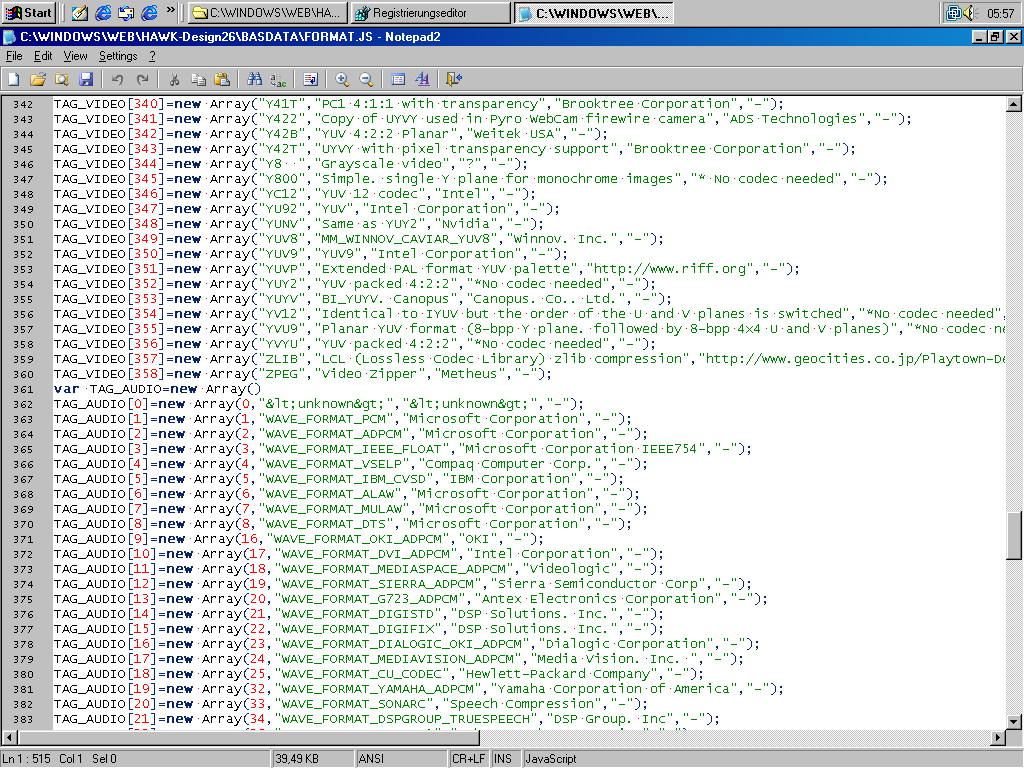Click the Browse file icon with magnifier
The image size is (1024, 768).
point(62,79)
